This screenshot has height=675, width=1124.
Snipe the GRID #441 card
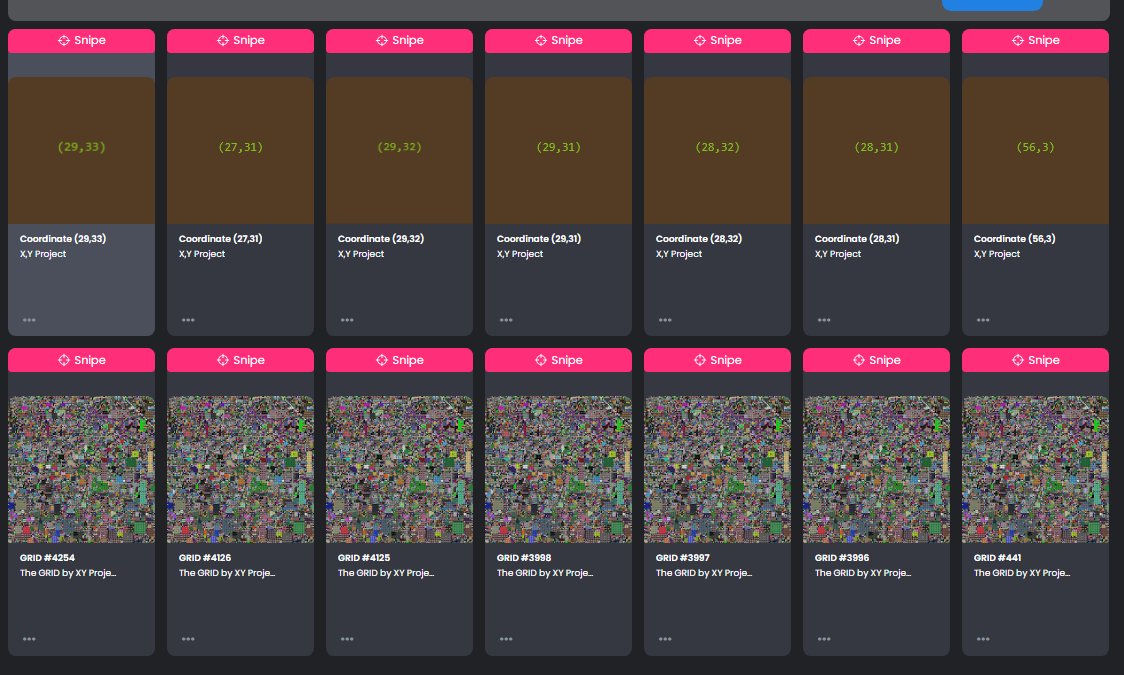(x=1035, y=360)
